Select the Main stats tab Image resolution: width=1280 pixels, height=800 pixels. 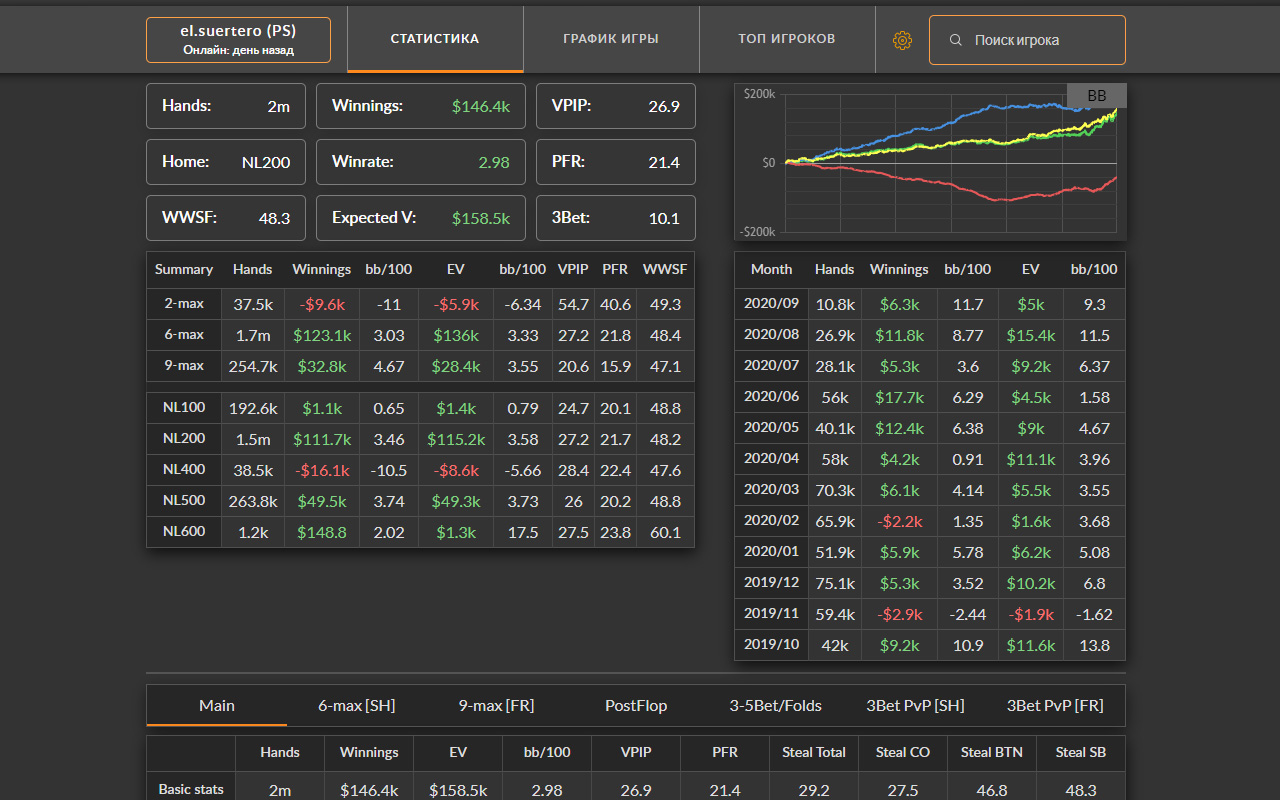[x=217, y=705]
